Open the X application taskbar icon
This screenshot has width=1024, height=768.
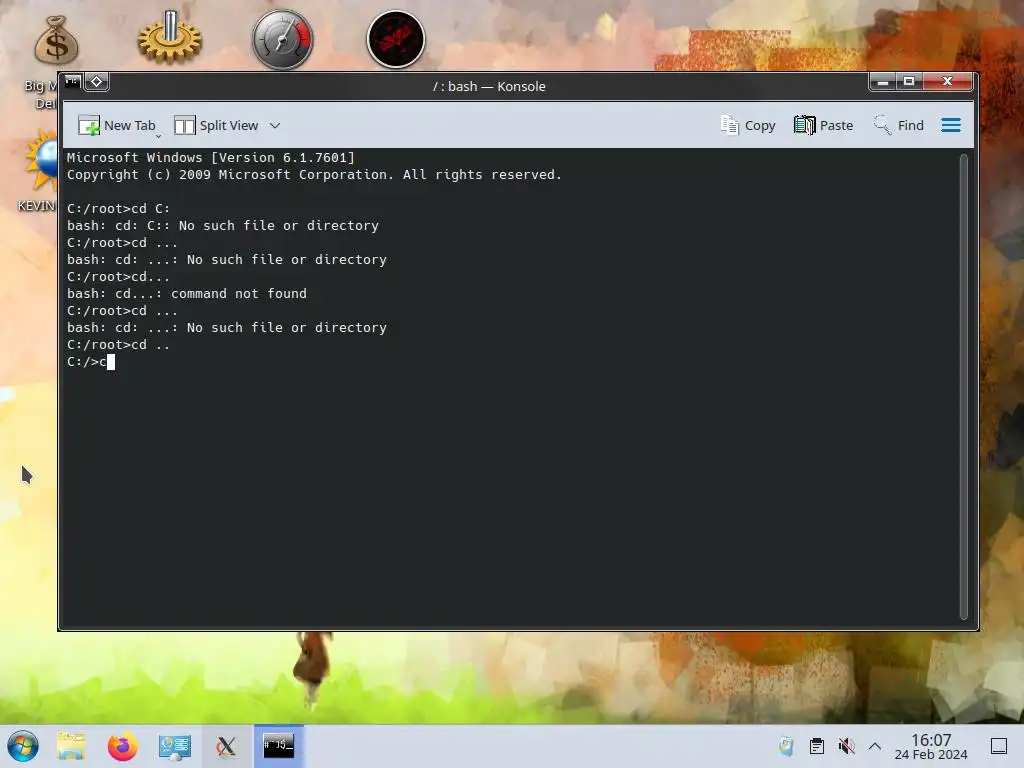coord(226,746)
